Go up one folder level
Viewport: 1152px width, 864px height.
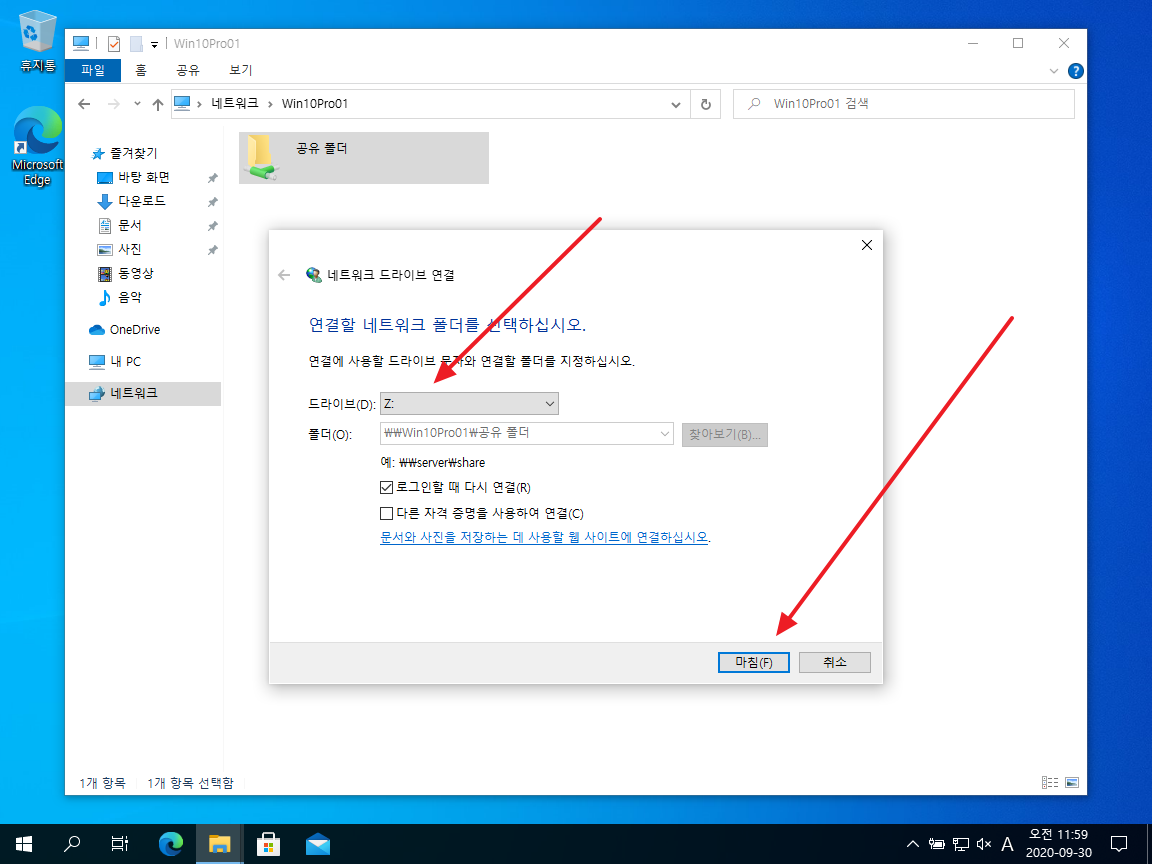pos(157,104)
